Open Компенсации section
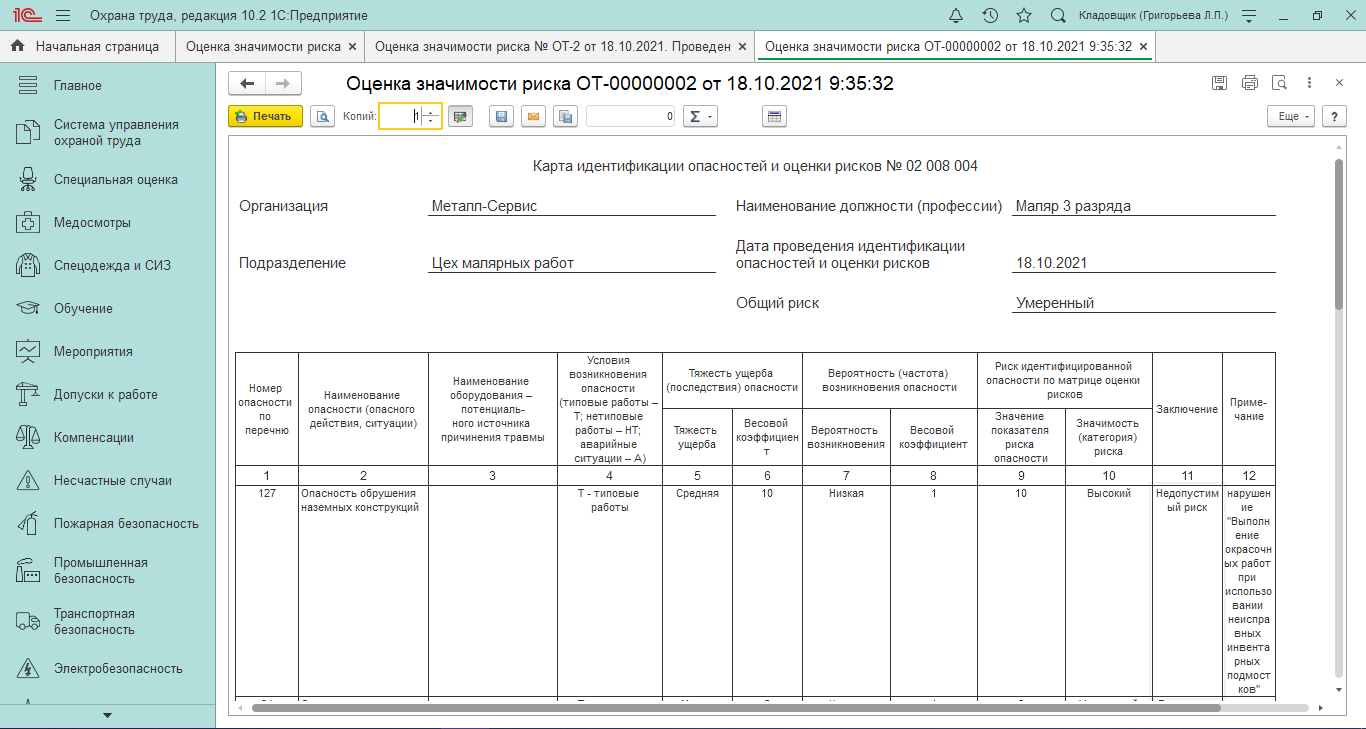 pyautogui.click(x=107, y=438)
